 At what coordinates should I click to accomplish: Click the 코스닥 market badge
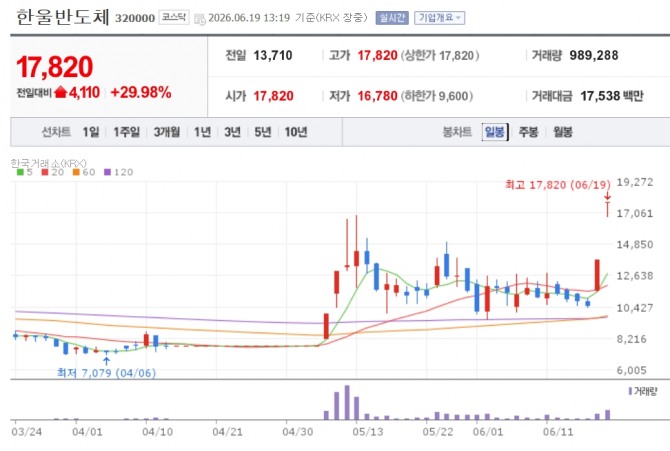pyautogui.click(x=174, y=18)
